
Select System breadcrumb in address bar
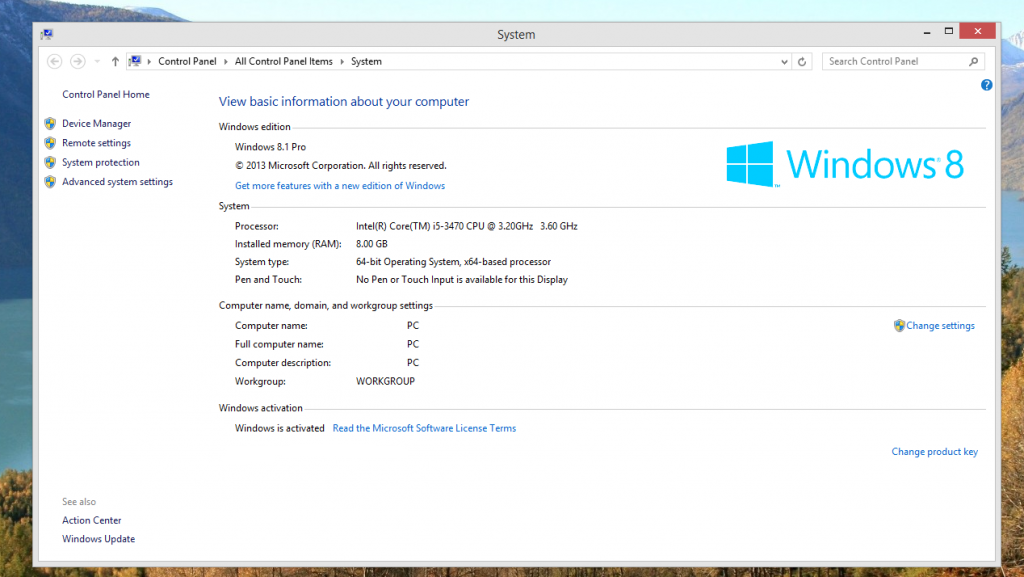[x=366, y=61]
